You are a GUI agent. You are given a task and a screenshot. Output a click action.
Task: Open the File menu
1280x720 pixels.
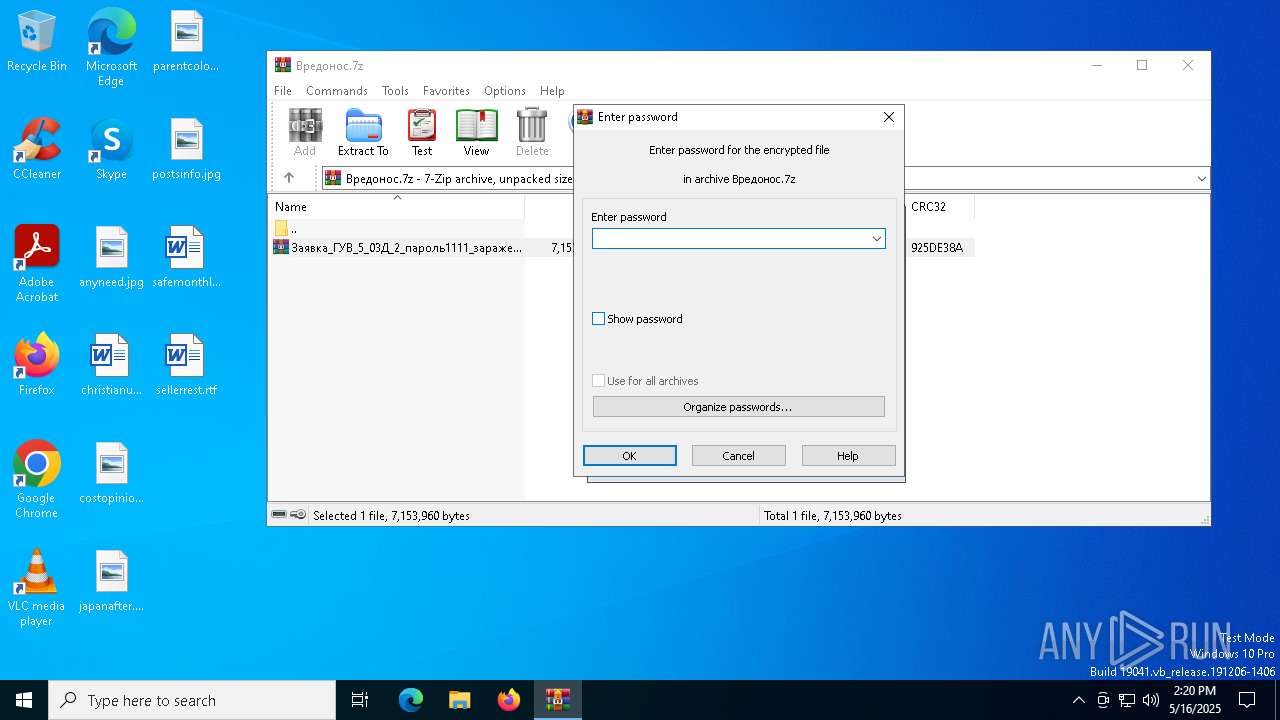[x=283, y=91]
